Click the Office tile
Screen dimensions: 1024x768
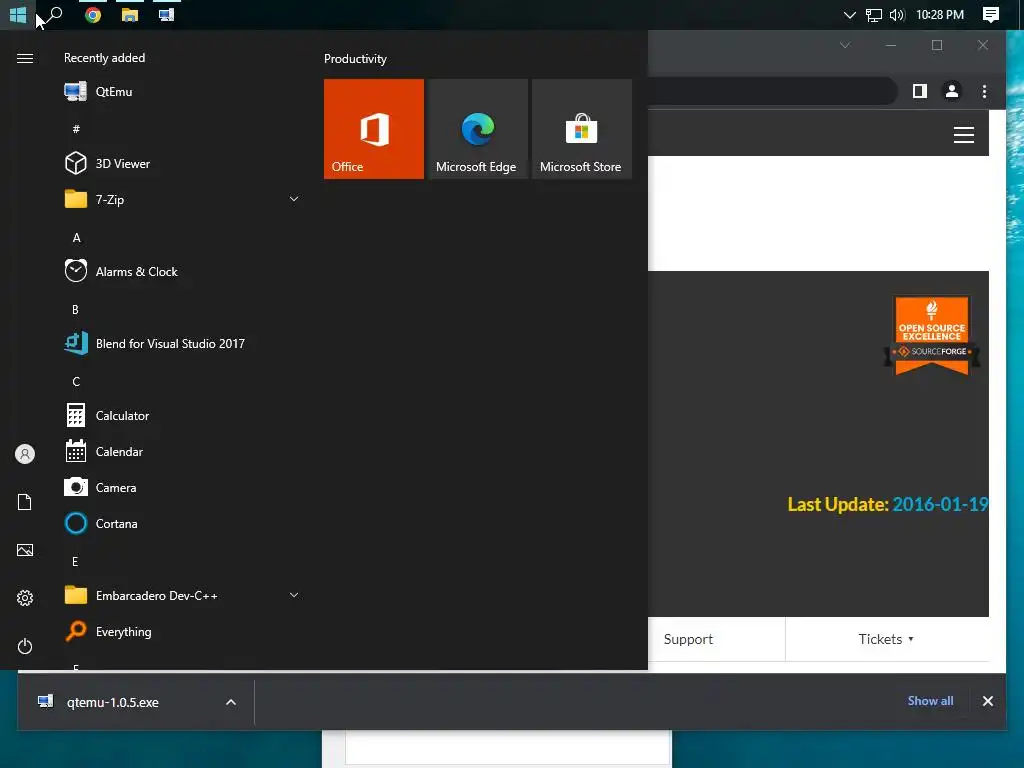coord(374,129)
